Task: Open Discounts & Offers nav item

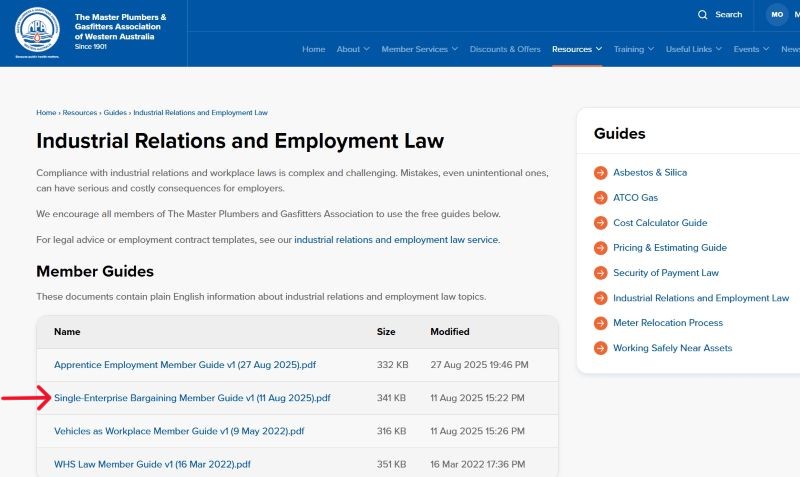Action: 505,49
